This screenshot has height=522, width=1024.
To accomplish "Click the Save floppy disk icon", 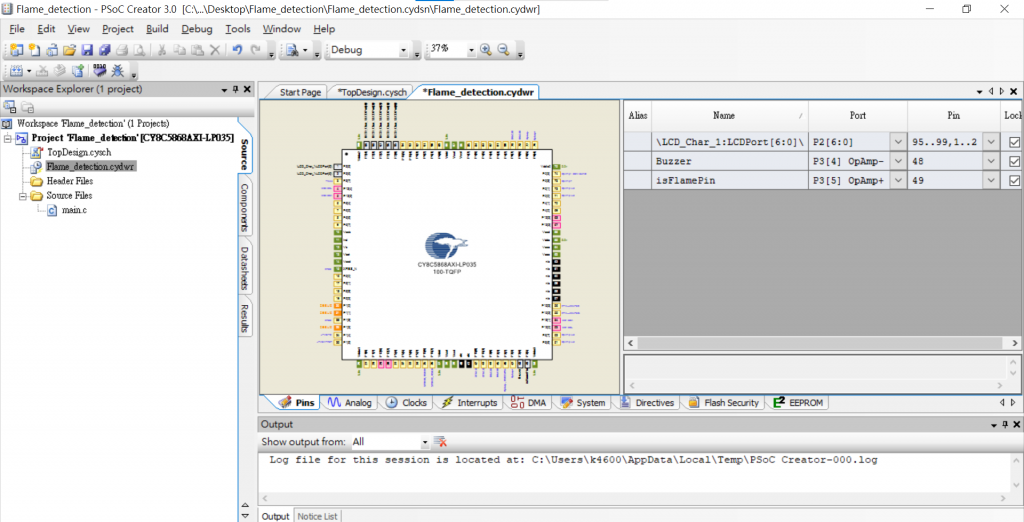I will (87, 50).
